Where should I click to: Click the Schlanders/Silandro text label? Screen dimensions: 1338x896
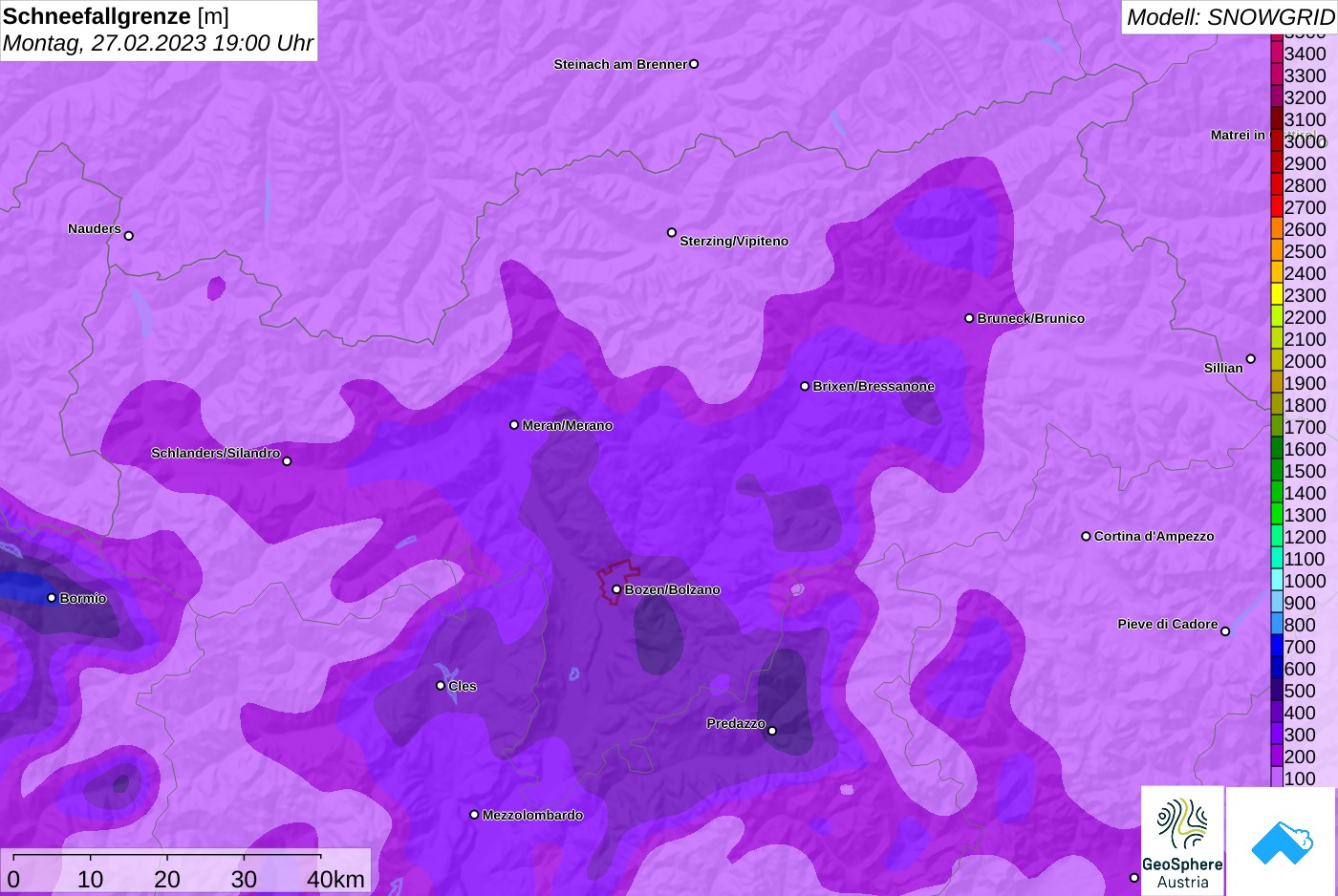(215, 453)
